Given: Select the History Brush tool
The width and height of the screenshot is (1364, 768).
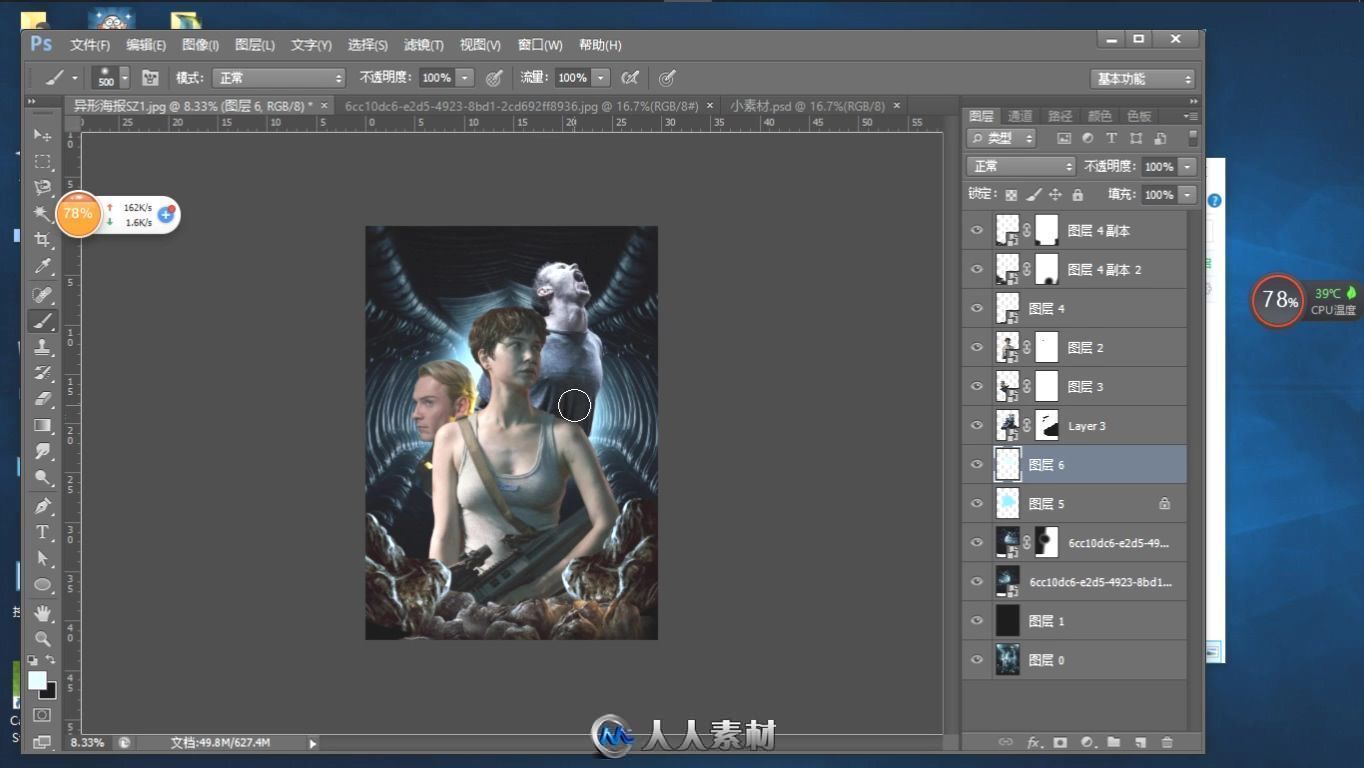Looking at the screenshot, I should coord(42,373).
